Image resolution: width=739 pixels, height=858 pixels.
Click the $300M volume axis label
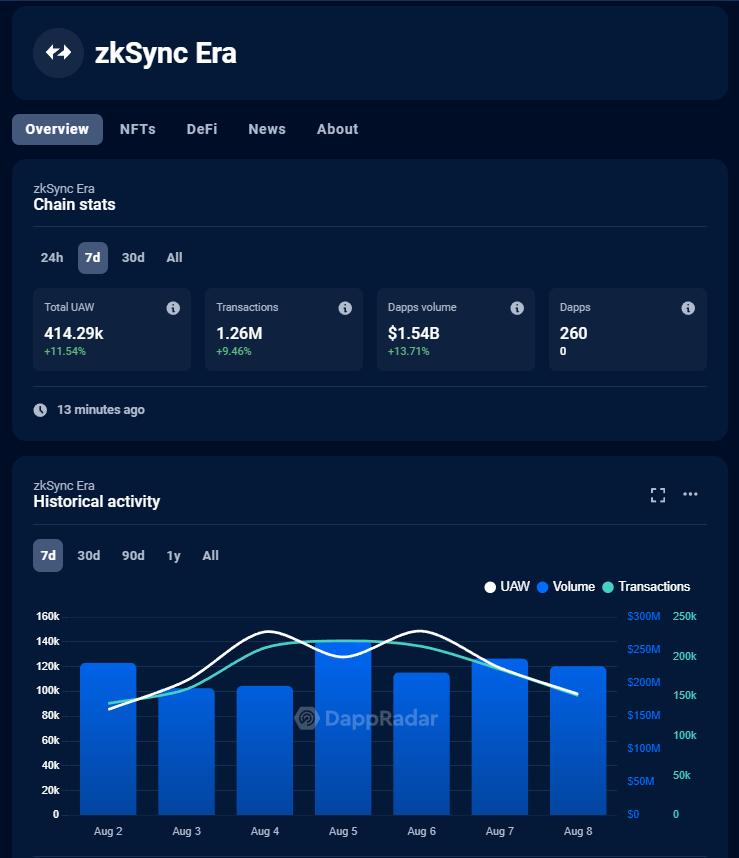(643, 617)
